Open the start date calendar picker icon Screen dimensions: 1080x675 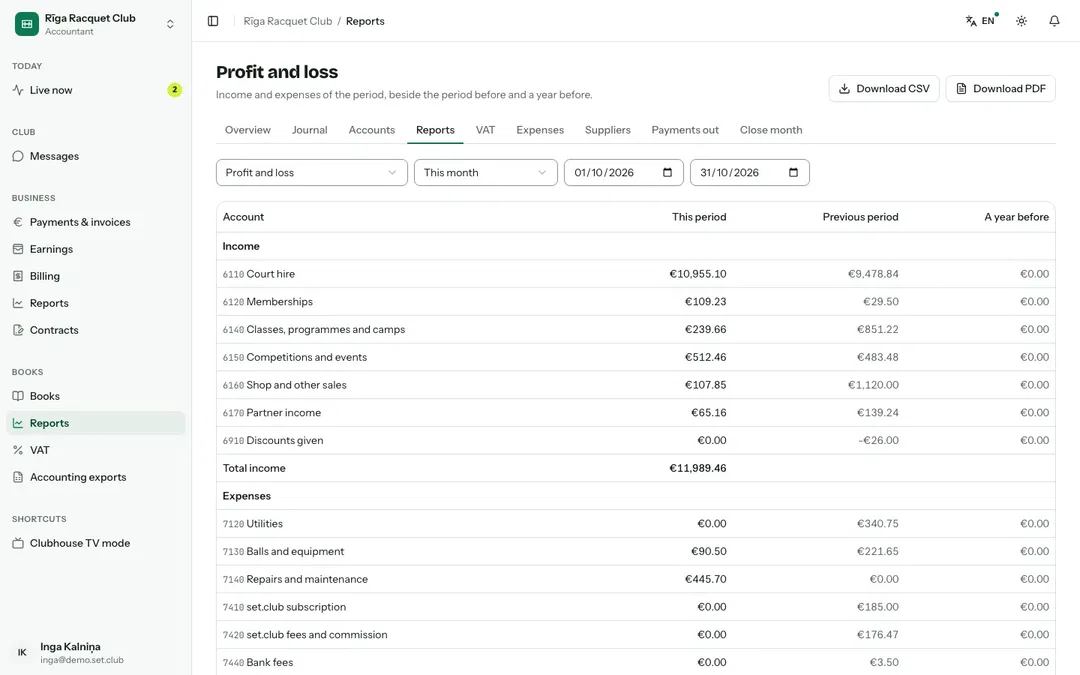point(667,172)
